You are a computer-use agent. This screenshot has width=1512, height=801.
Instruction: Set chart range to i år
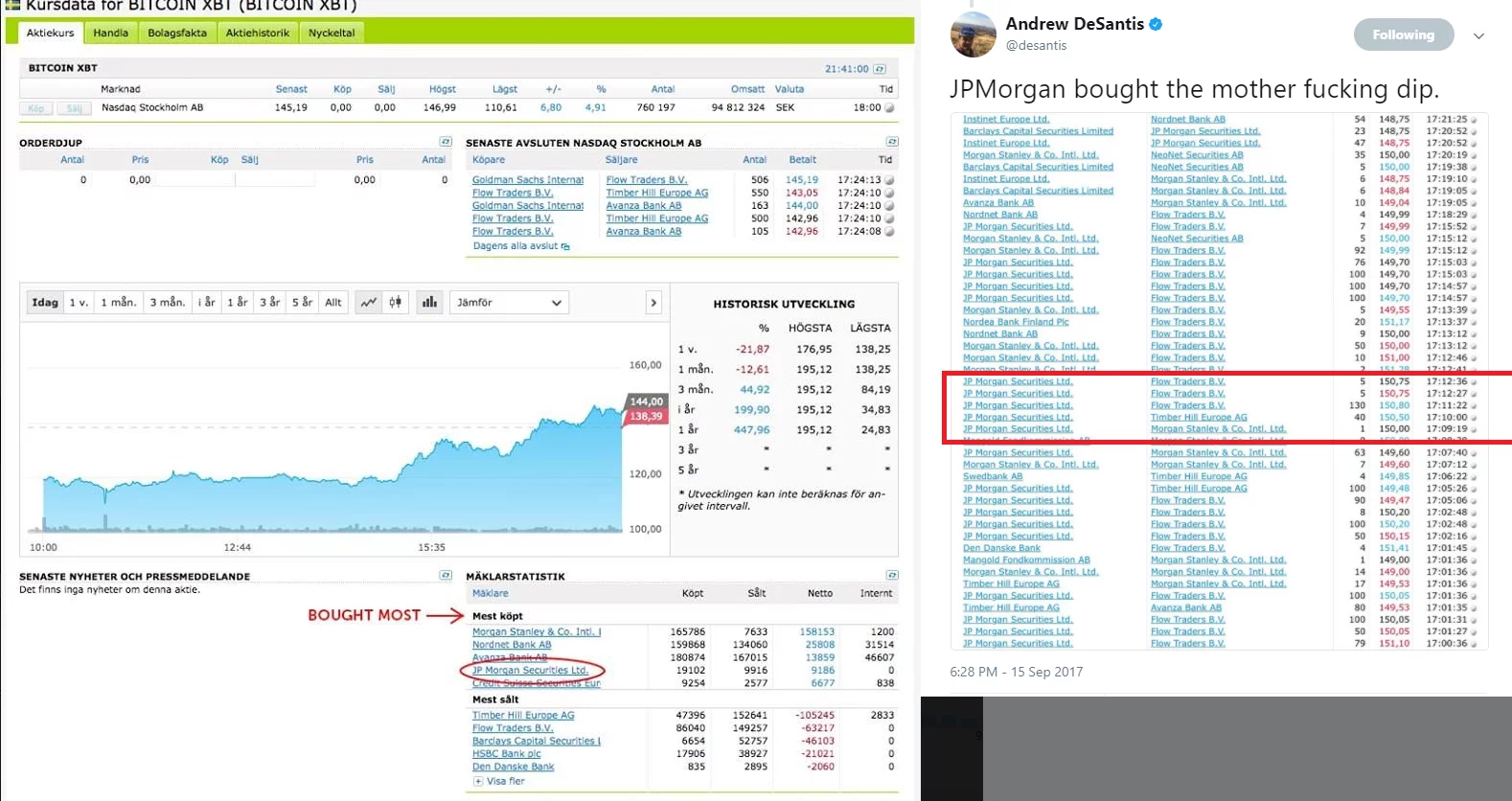point(206,303)
